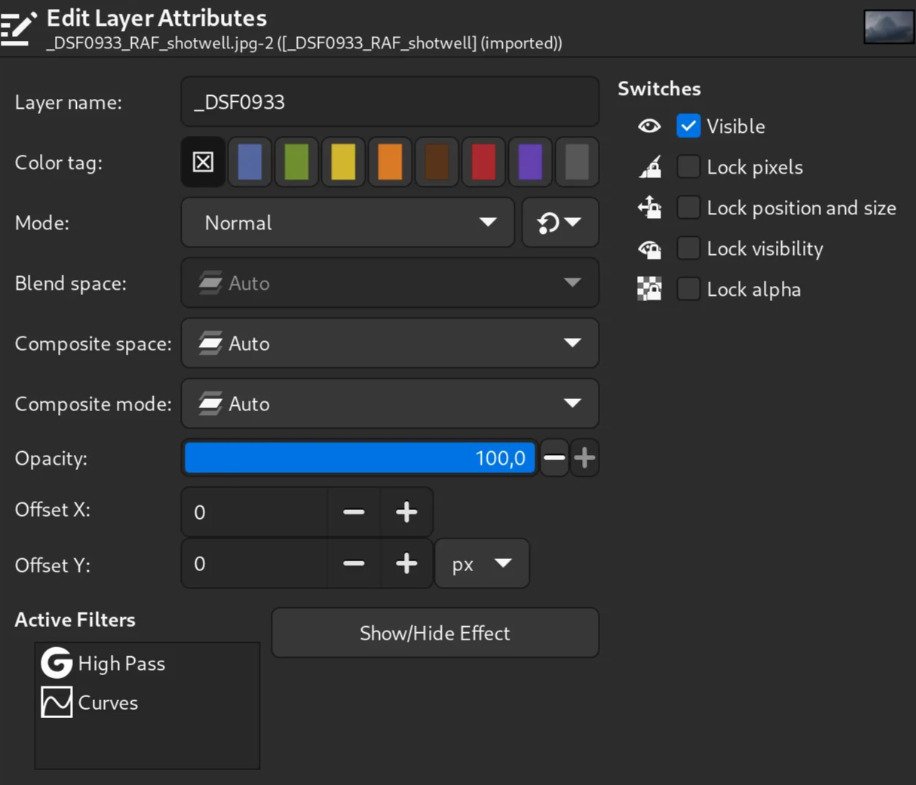Screen dimensions: 916x785
Task: Open the px unit dropdown
Action: coord(482,565)
